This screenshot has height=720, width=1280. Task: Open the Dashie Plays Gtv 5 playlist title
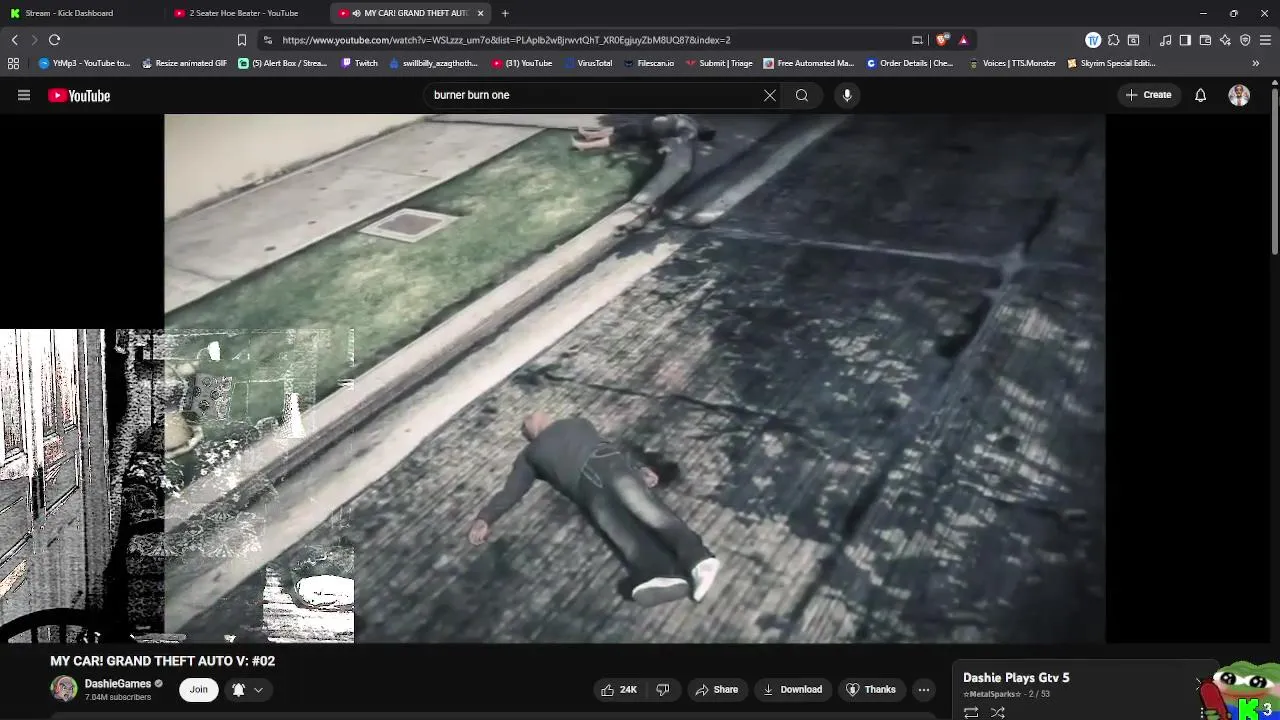(x=1016, y=678)
